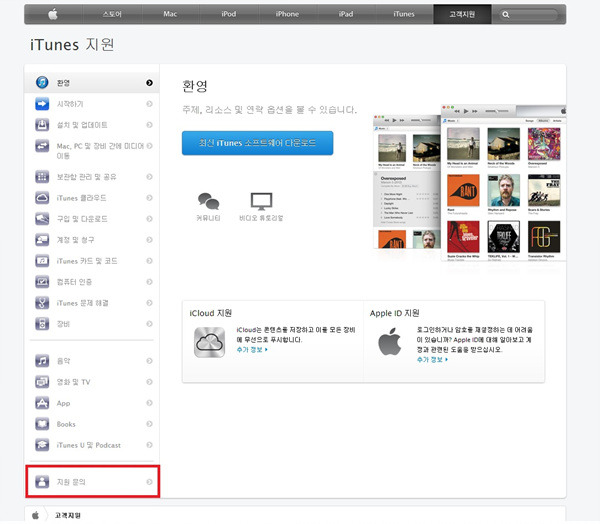600x524 pixels.
Task: Select 컴퓨터 인증 sidebar label
Action: pyautogui.click(x=74, y=282)
